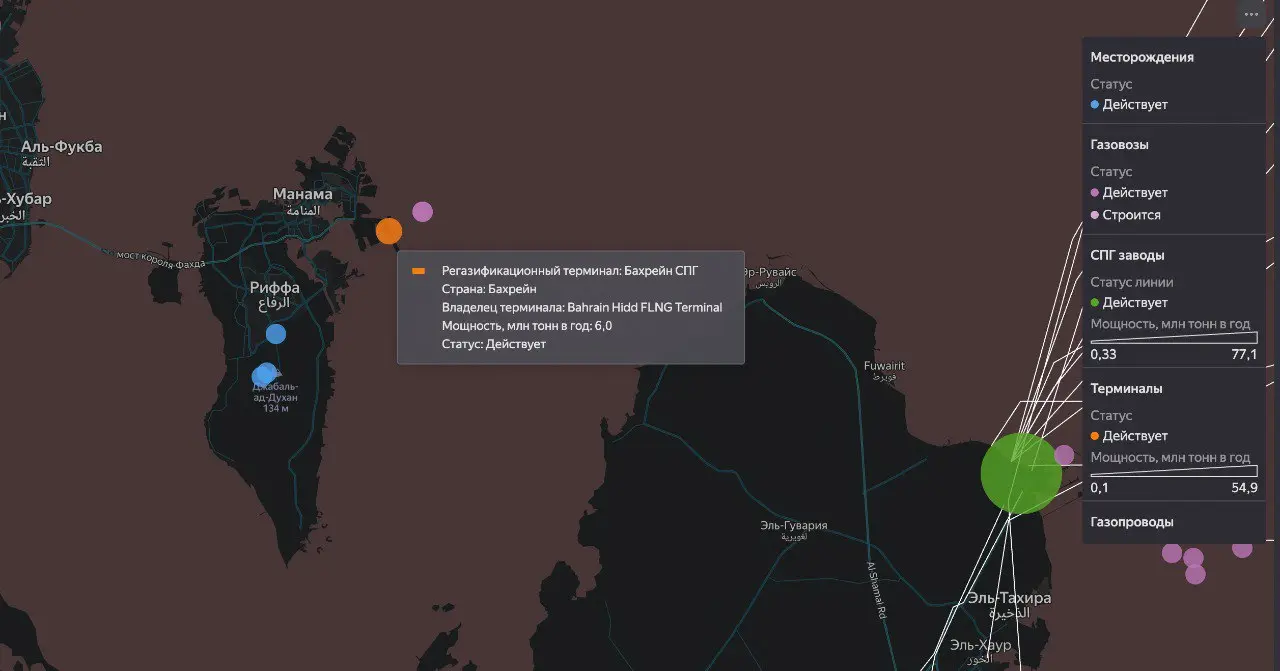The image size is (1280, 671).
Task: Click the pink gas carrier marker near Manama
Action: (422, 211)
